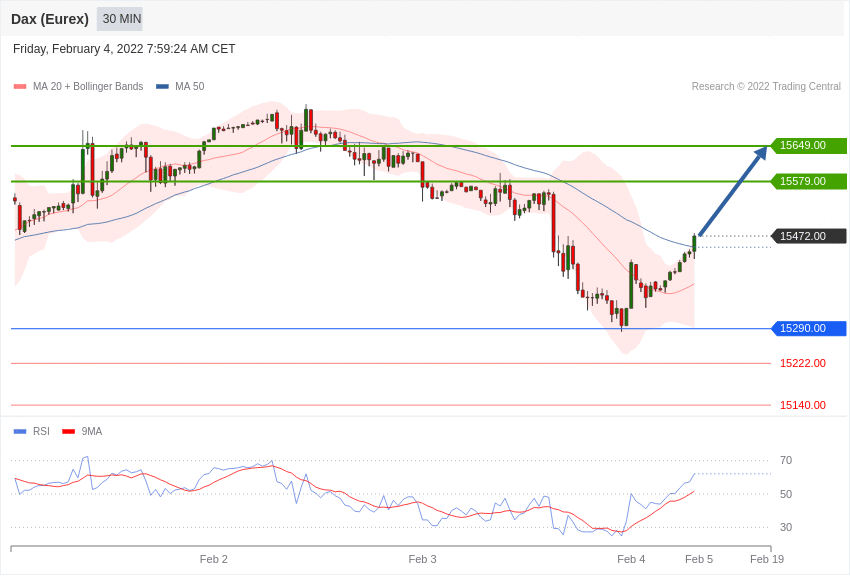This screenshot has width=850, height=576.
Task: Click the MA 20 + Bollinger Bands legend swatch
Action: (20, 86)
